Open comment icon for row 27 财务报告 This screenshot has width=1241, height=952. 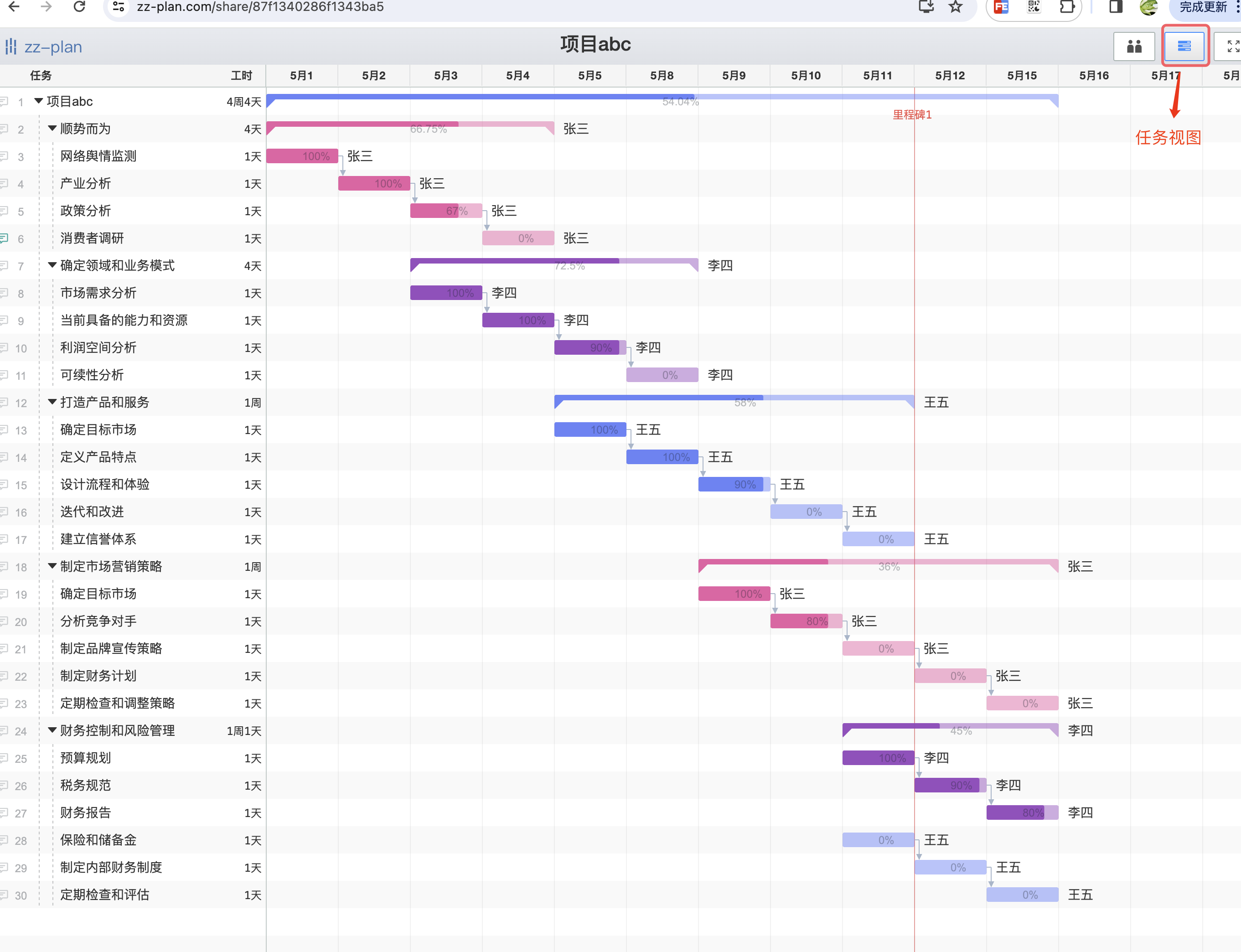(x=5, y=812)
